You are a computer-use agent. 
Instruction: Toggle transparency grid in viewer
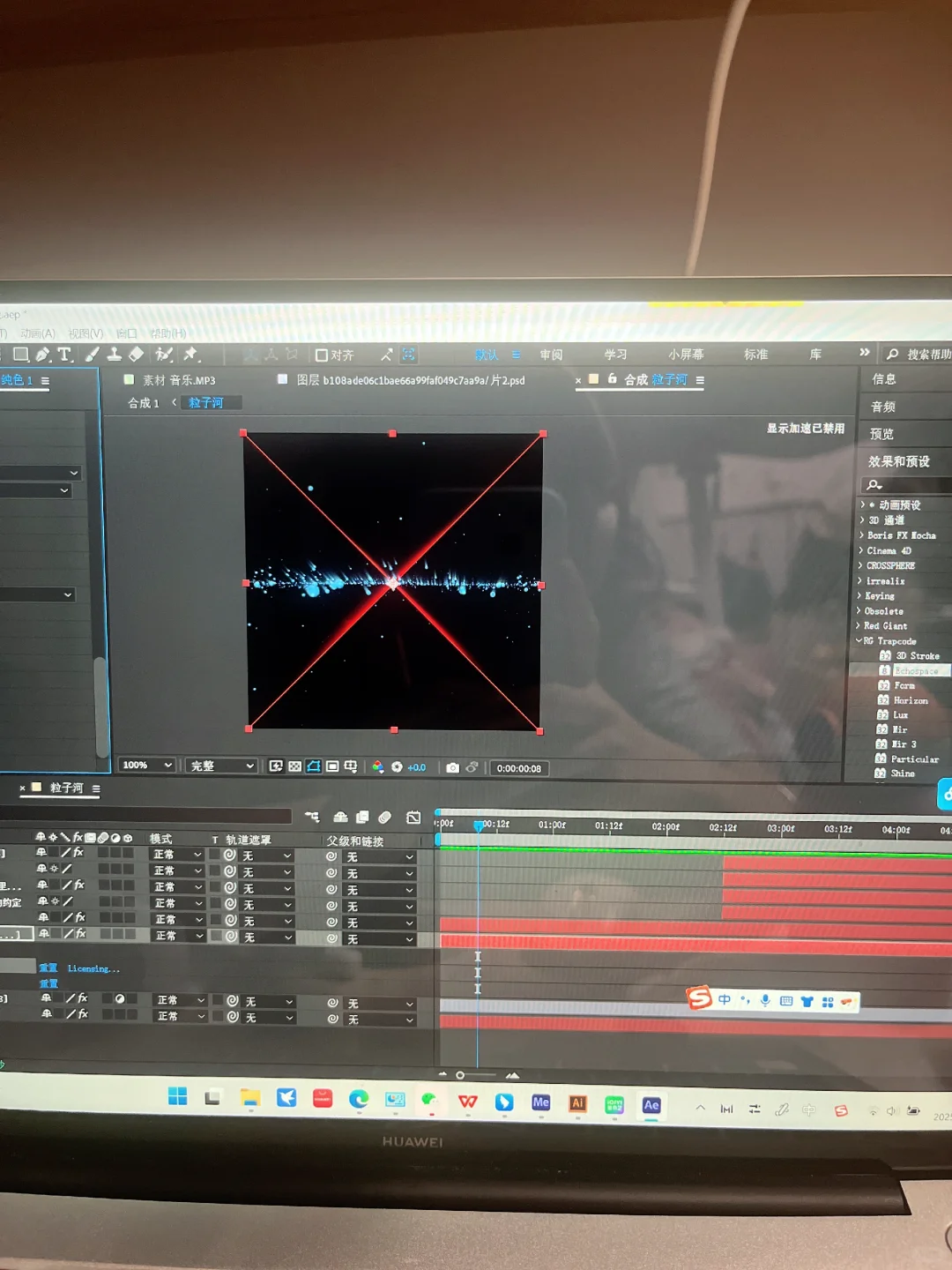[294, 766]
